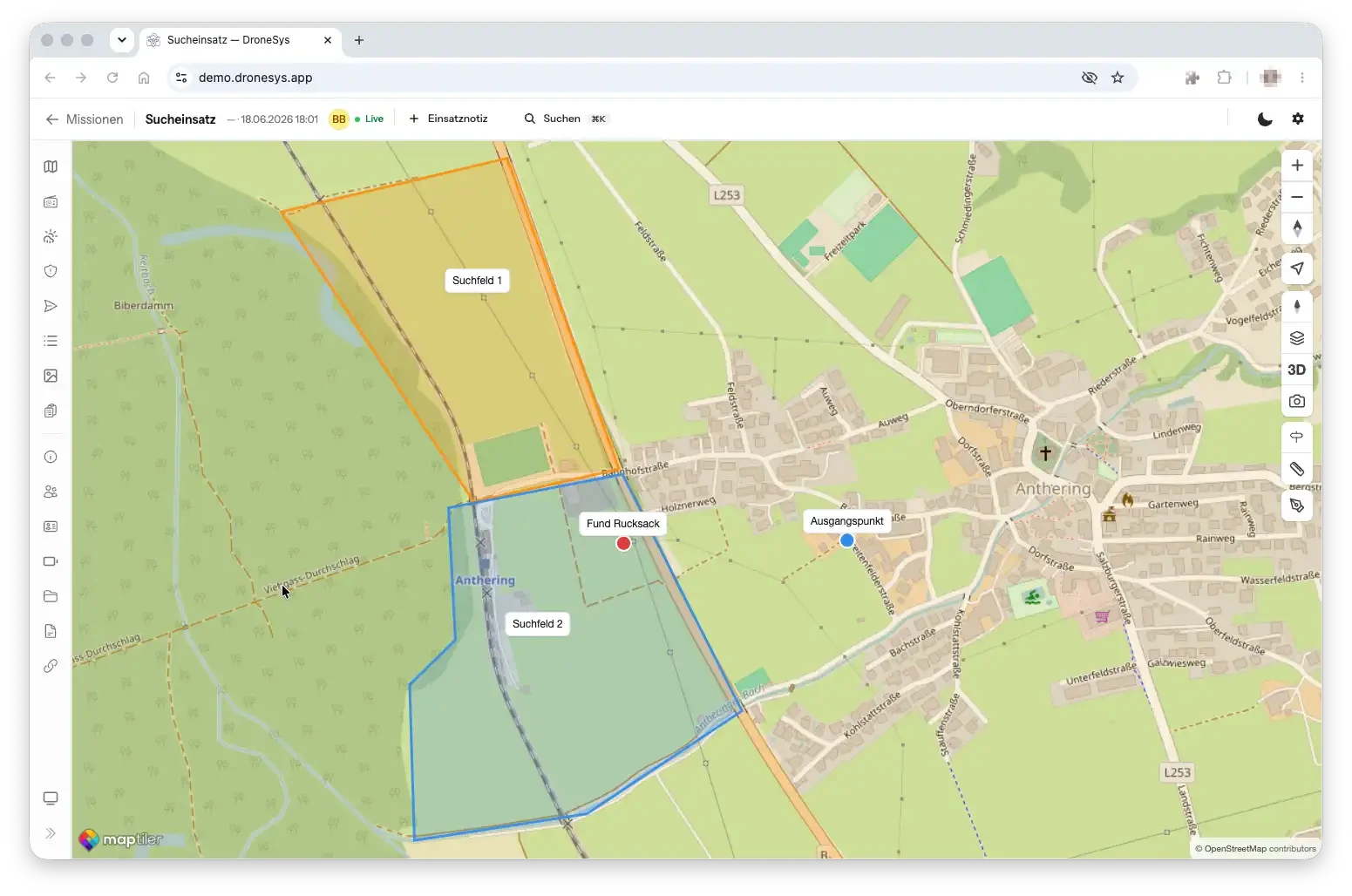Open the video camera sidebar icon
This screenshot has width=1352, height=896.
pyautogui.click(x=51, y=561)
